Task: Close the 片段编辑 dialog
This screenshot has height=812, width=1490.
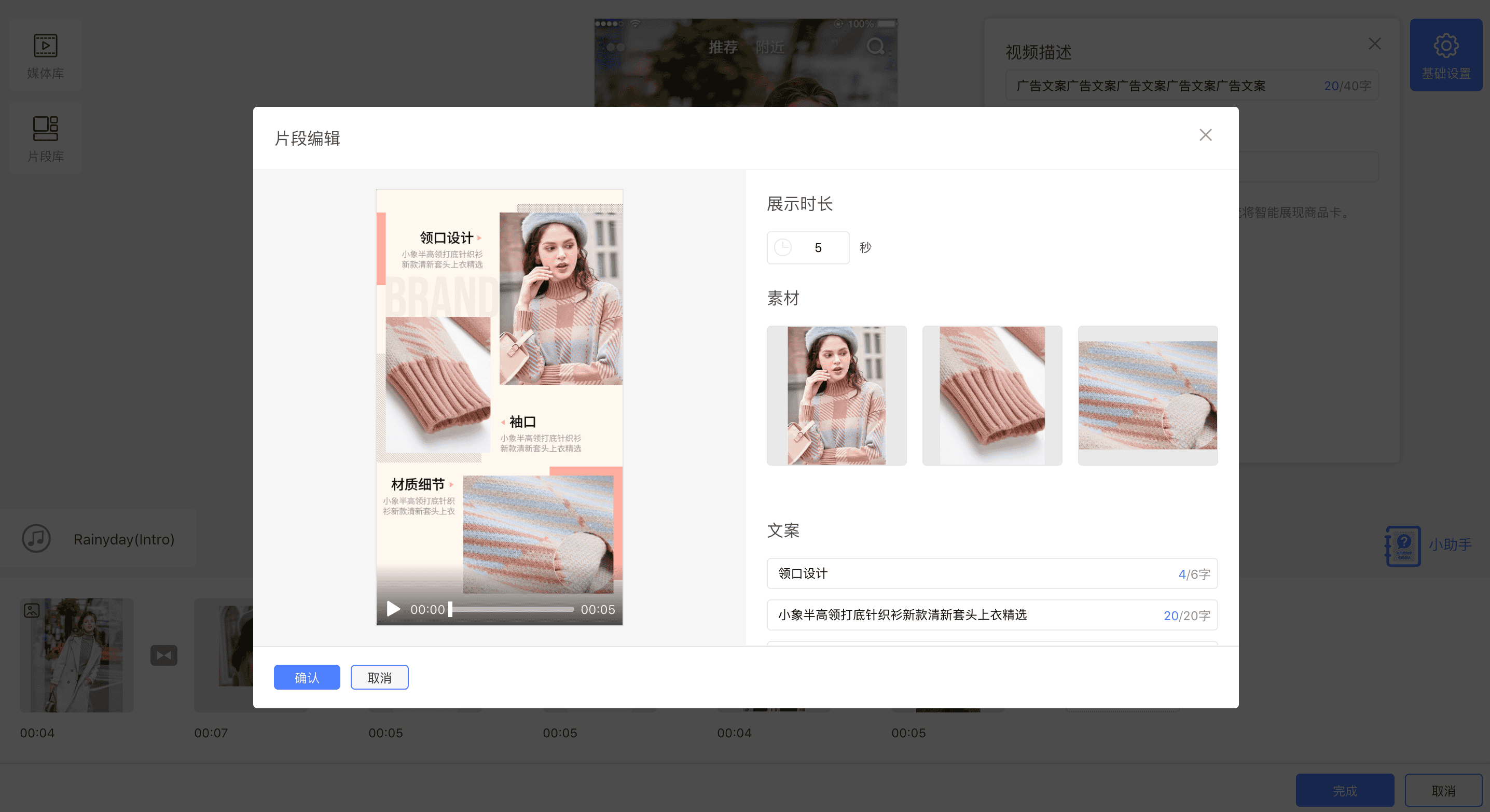Action: 1205,135
